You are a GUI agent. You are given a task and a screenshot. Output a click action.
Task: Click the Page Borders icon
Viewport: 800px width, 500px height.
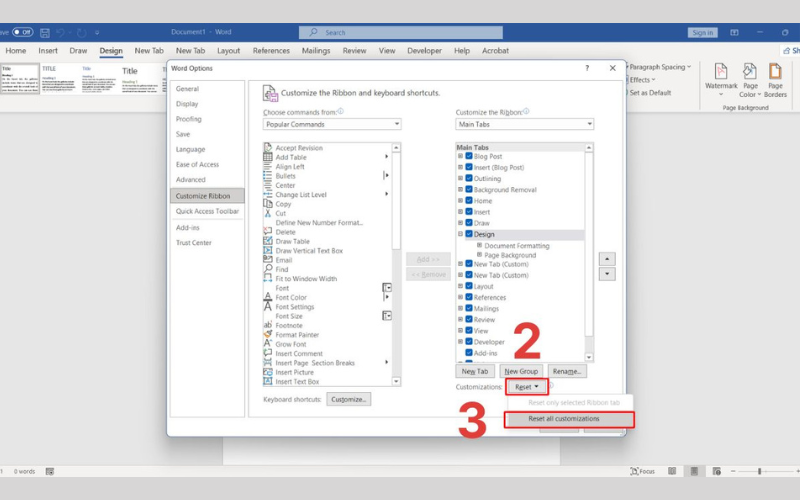click(x=775, y=73)
